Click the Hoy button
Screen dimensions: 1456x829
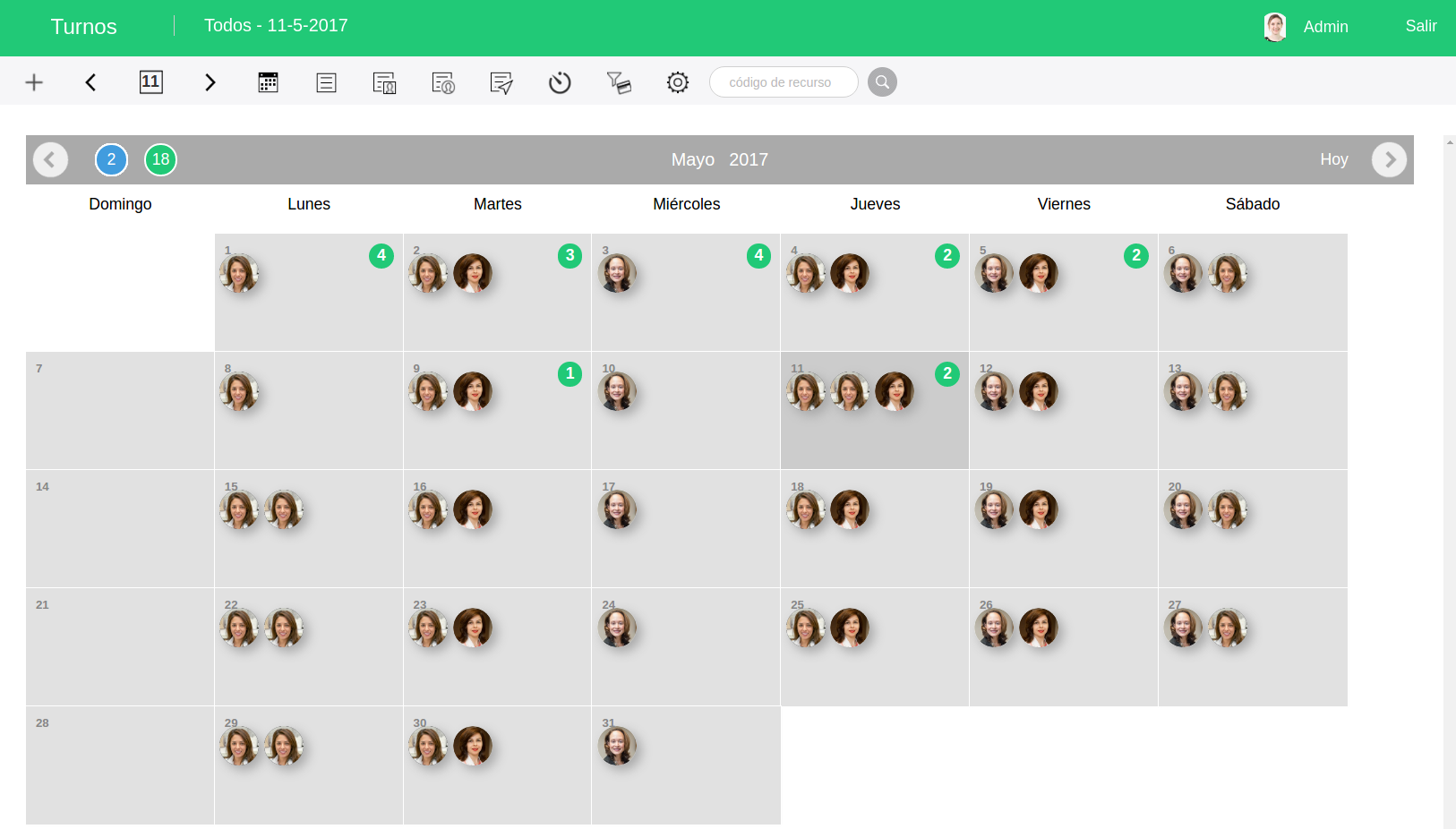click(x=1333, y=159)
